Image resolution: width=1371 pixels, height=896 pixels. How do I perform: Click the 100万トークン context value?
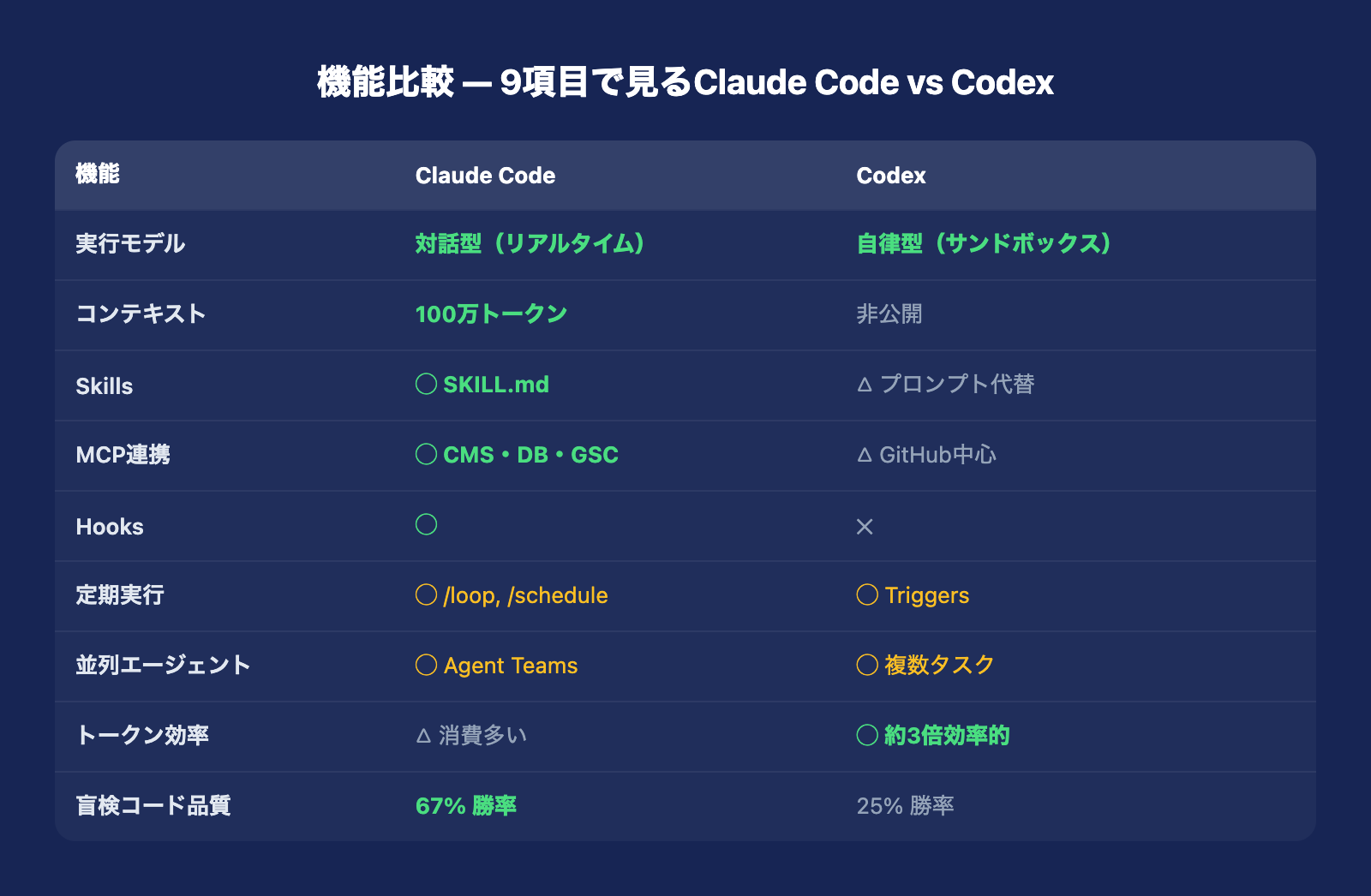coord(491,314)
